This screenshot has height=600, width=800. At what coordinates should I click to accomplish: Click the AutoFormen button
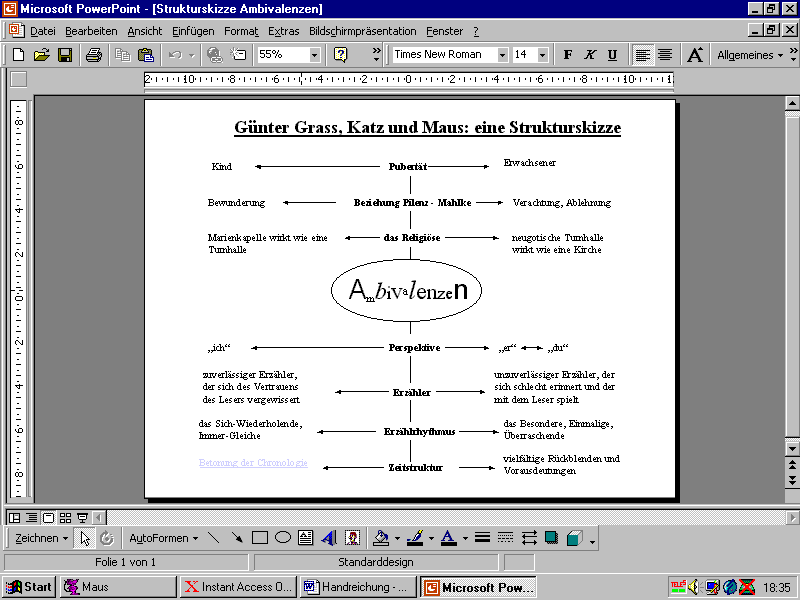pos(163,538)
